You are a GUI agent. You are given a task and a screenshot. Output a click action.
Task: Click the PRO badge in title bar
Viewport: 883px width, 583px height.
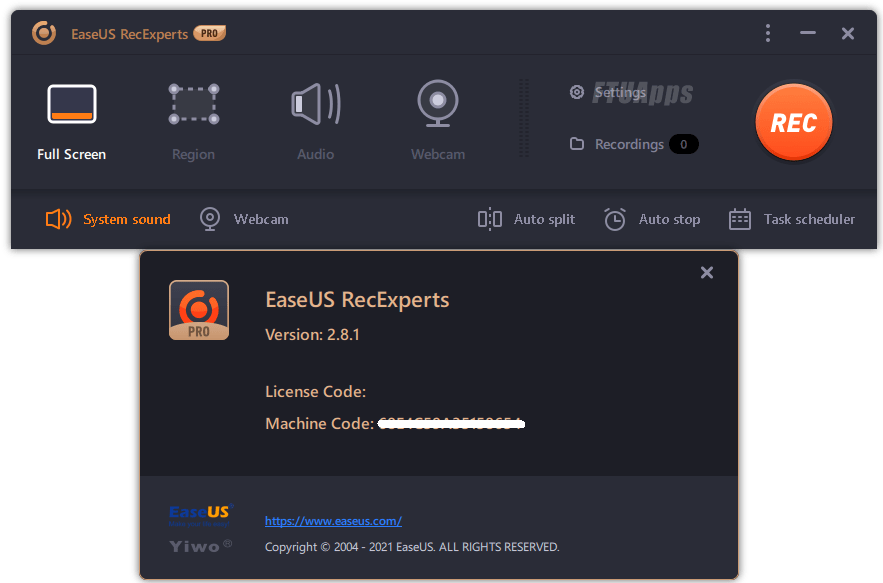click(209, 33)
